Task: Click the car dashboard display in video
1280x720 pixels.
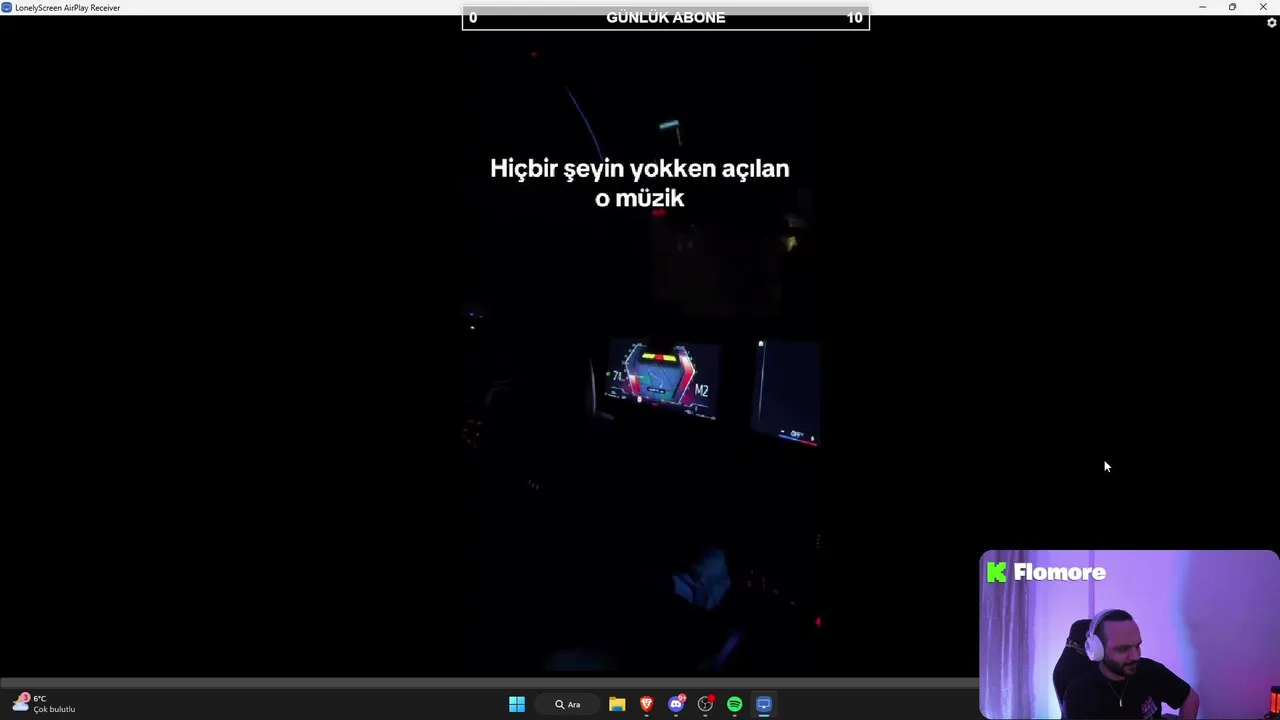Action: tap(662, 379)
